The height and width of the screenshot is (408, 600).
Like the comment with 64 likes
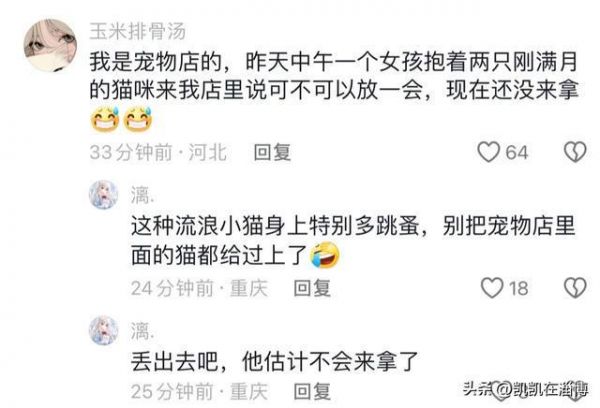click(x=489, y=152)
